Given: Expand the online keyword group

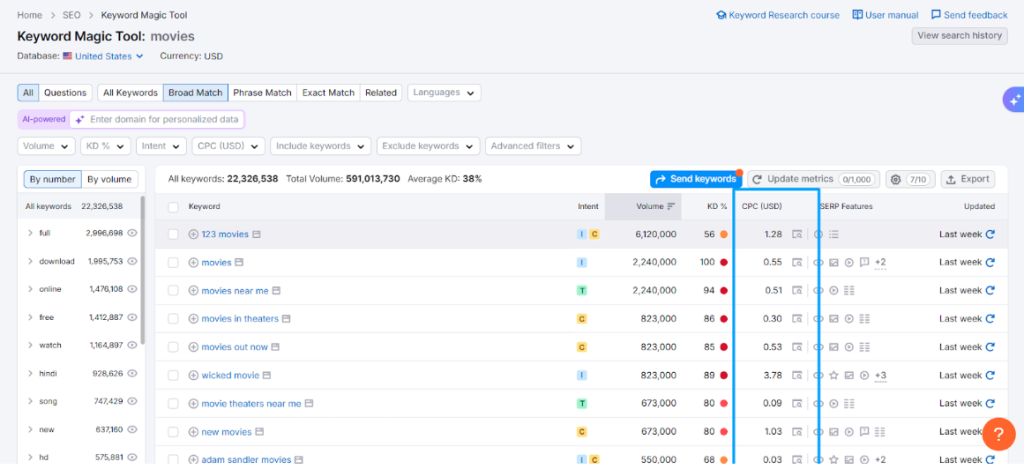Looking at the screenshot, I should (x=30, y=289).
